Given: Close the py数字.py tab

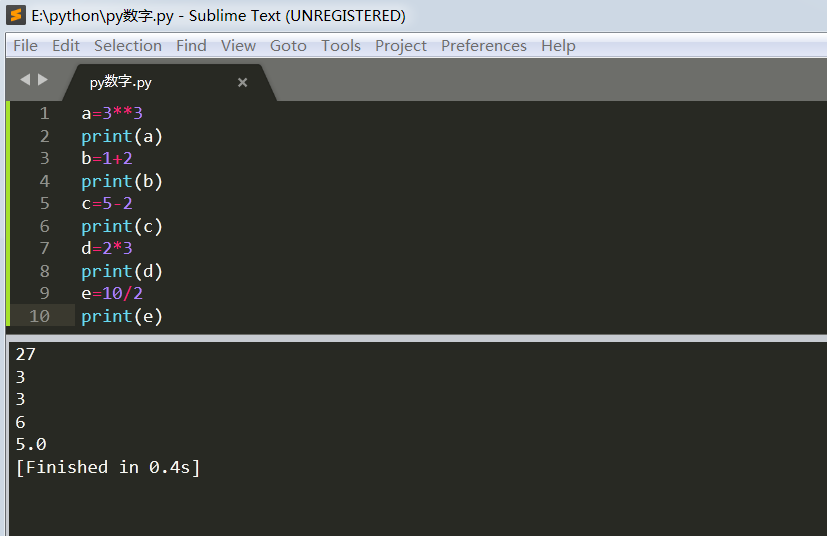Looking at the screenshot, I should (243, 82).
